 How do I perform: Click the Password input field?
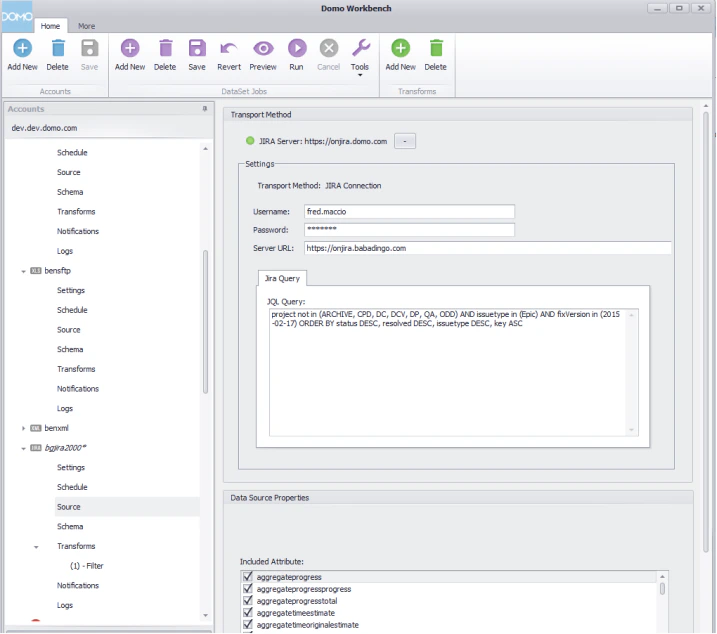(x=409, y=230)
